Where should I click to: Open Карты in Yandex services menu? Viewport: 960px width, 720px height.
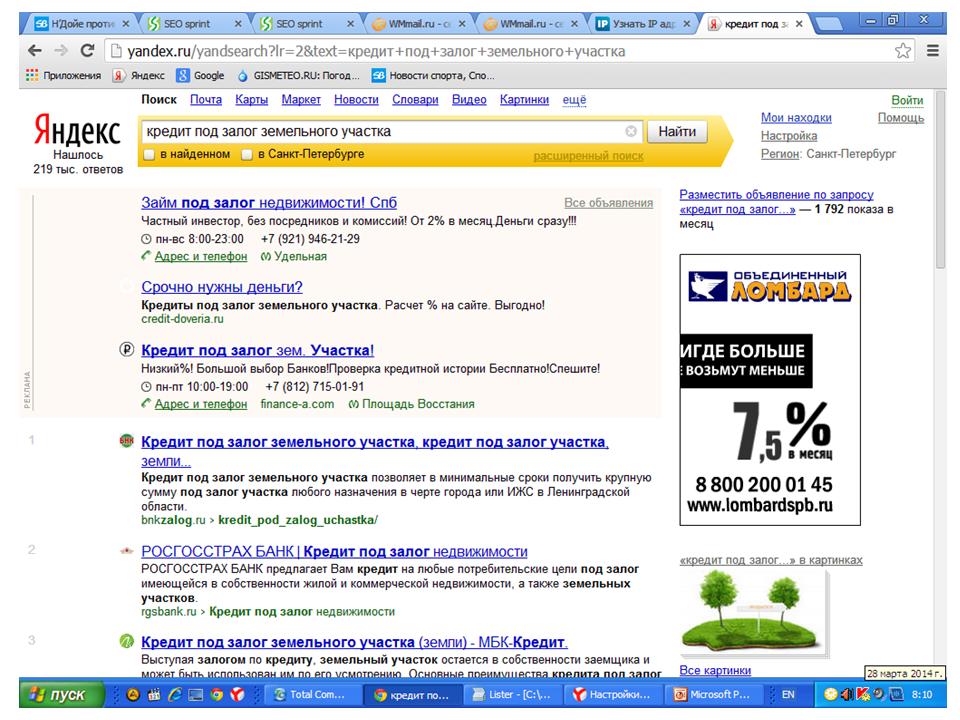coord(252,100)
